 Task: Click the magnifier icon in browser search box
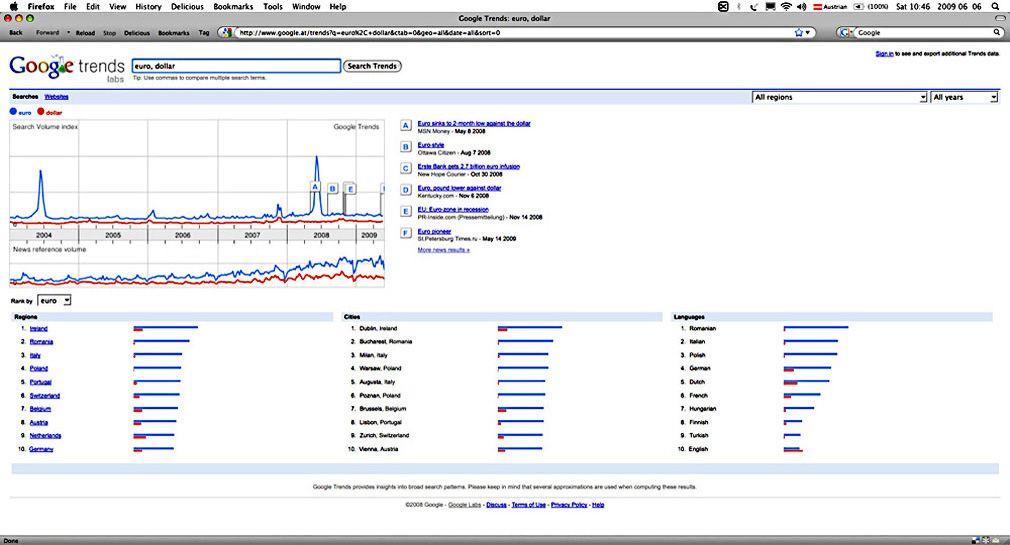pyautogui.click(x=997, y=32)
